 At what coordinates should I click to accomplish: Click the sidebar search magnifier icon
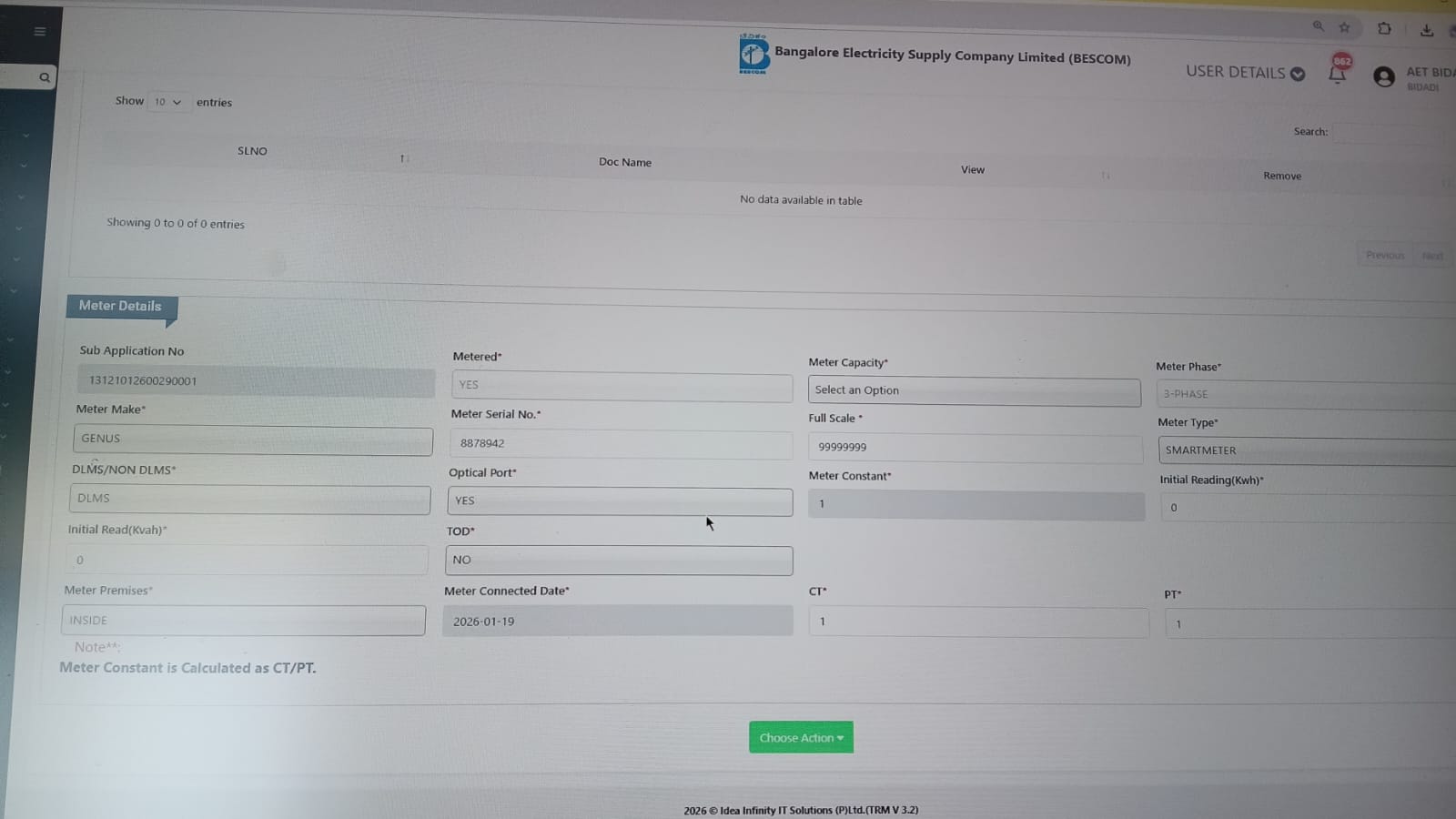(x=45, y=77)
